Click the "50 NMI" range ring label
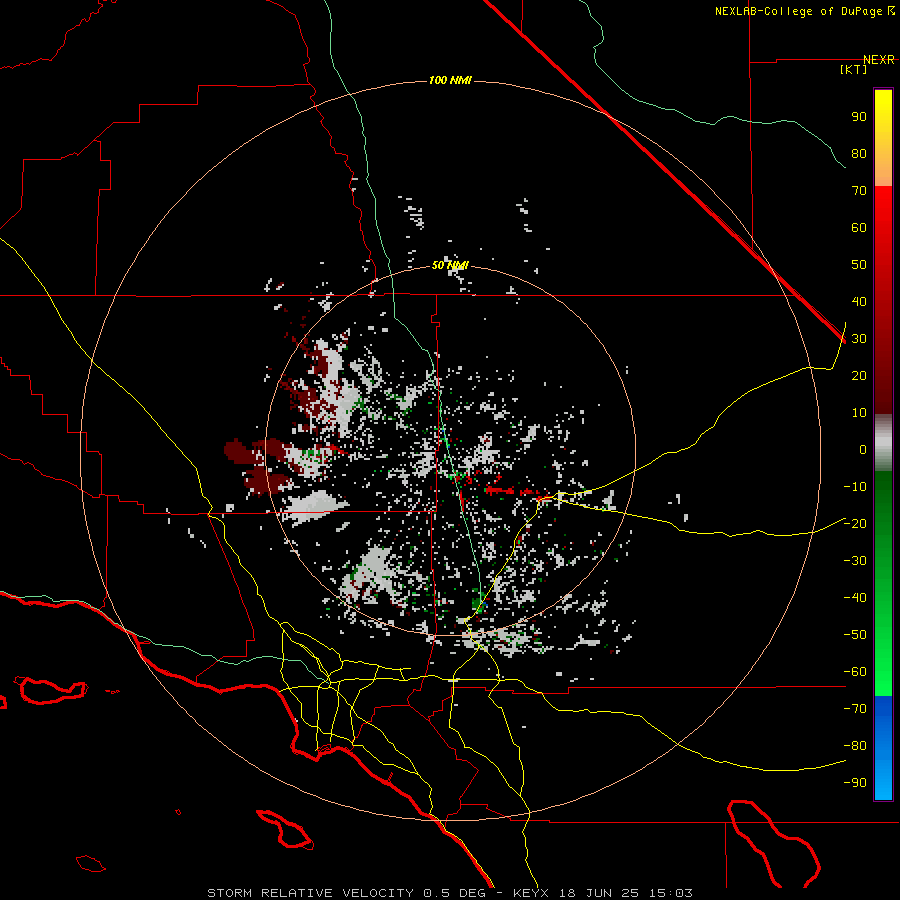 coord(450,265)
